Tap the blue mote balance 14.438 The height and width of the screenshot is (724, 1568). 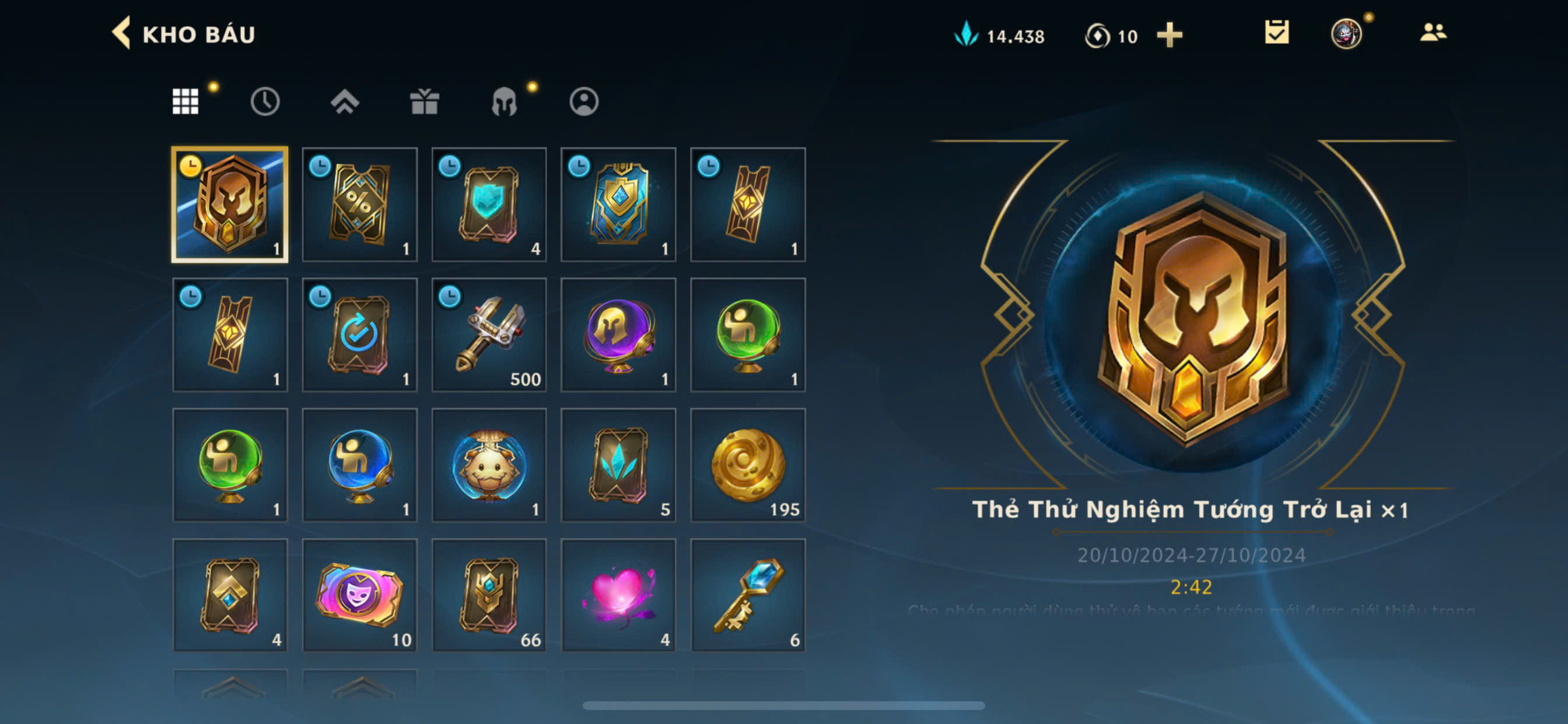999,36
